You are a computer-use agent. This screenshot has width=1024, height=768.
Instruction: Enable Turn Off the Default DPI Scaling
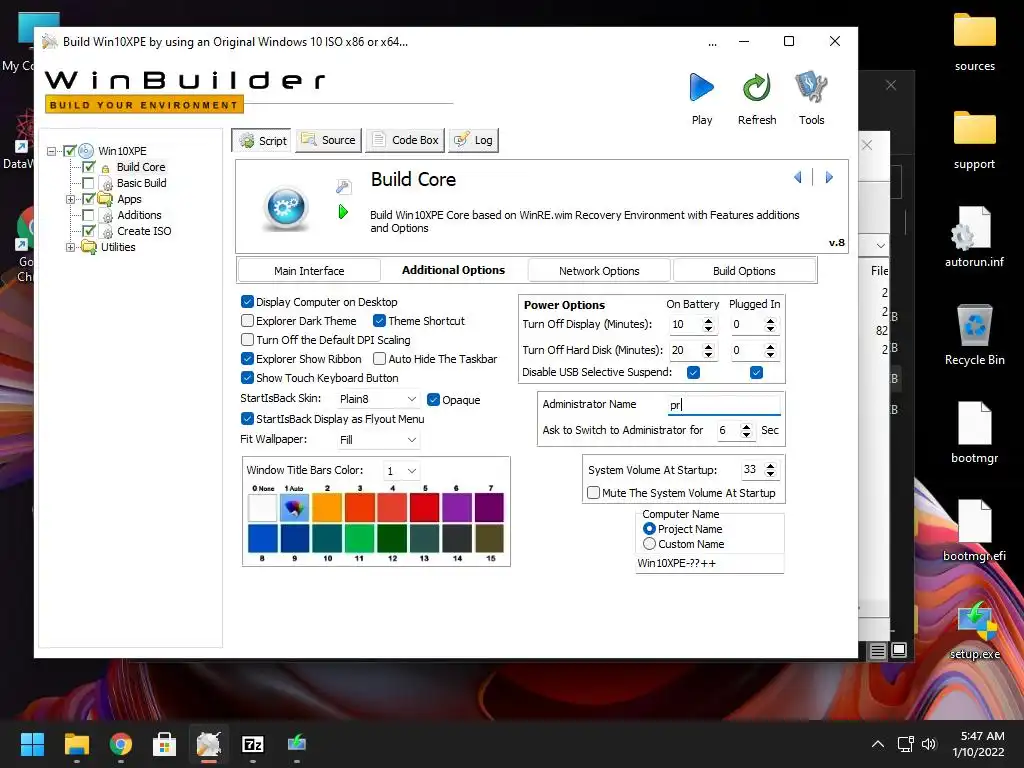[x=248, y=340]
